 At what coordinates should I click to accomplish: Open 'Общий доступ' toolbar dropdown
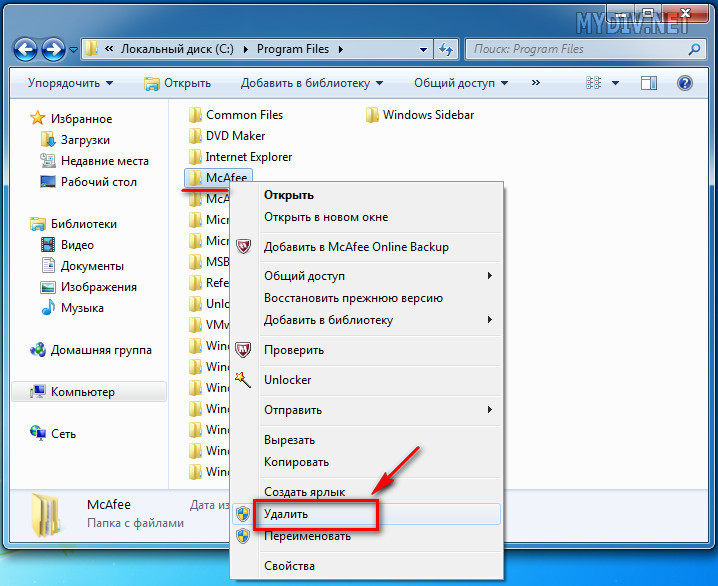click(461, 83)
